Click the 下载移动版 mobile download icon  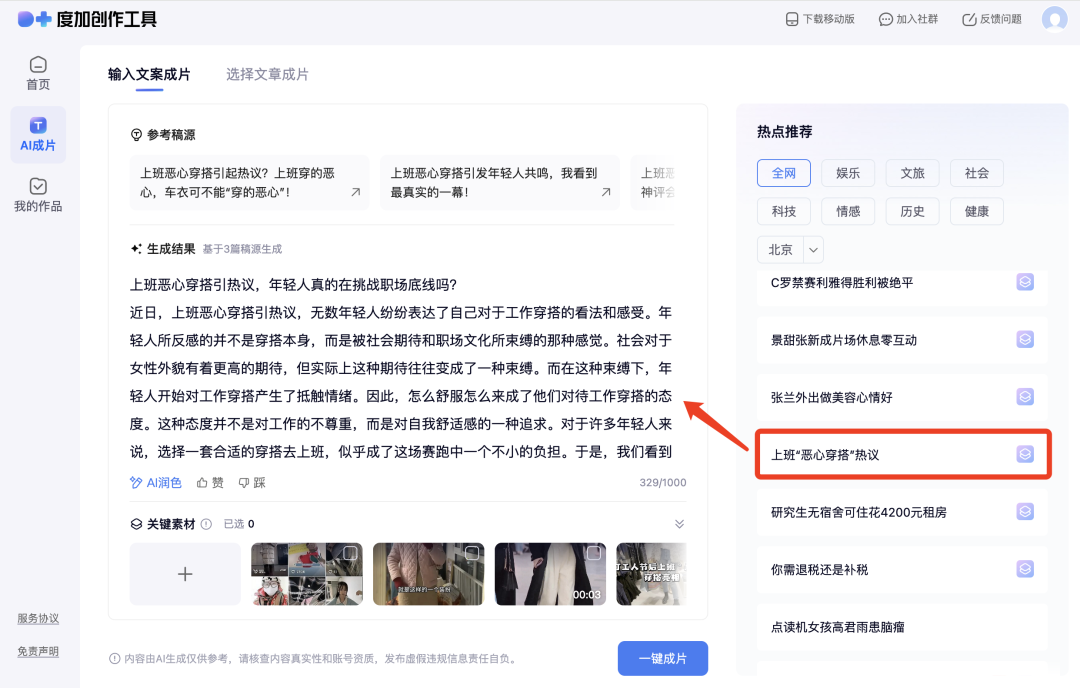point(792,18)
